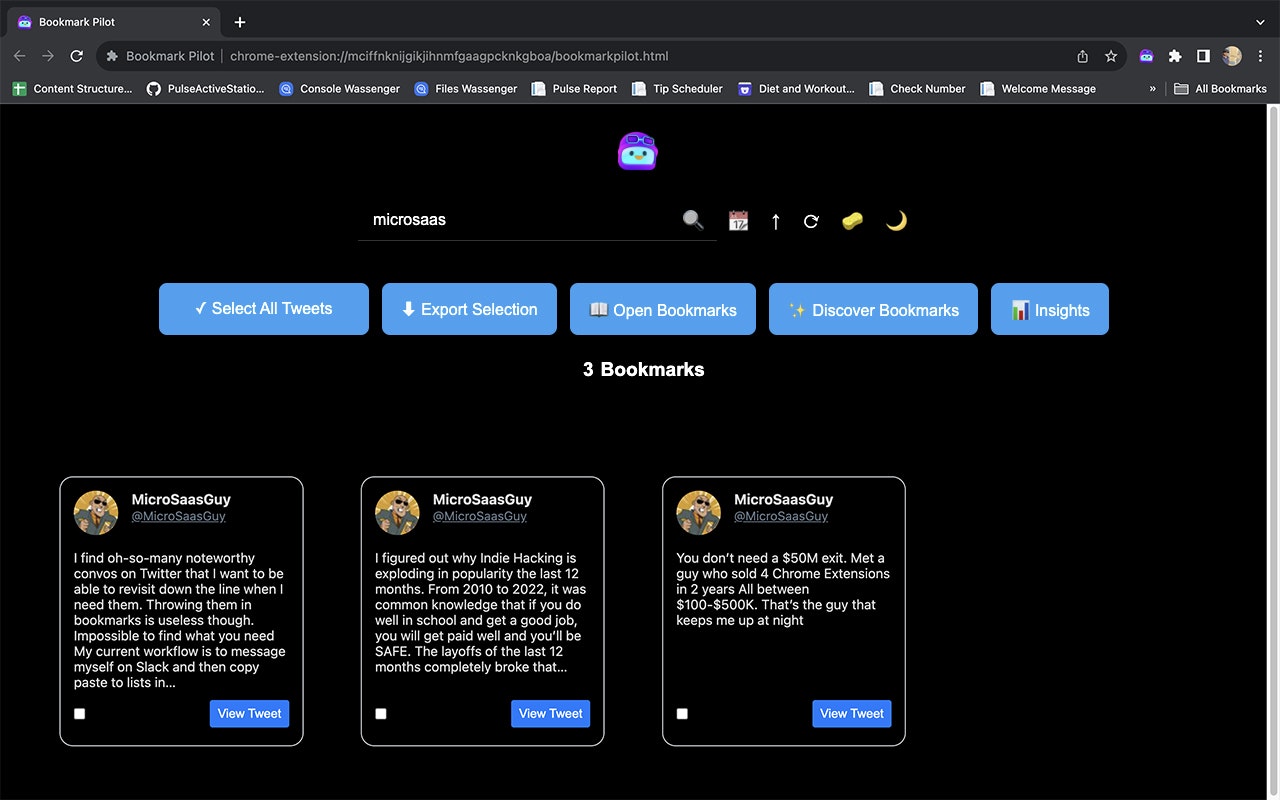Open PulseActiveStatio bookmark
The height and width of the screenshot is (800, 1280).
(x=205, y=88)
